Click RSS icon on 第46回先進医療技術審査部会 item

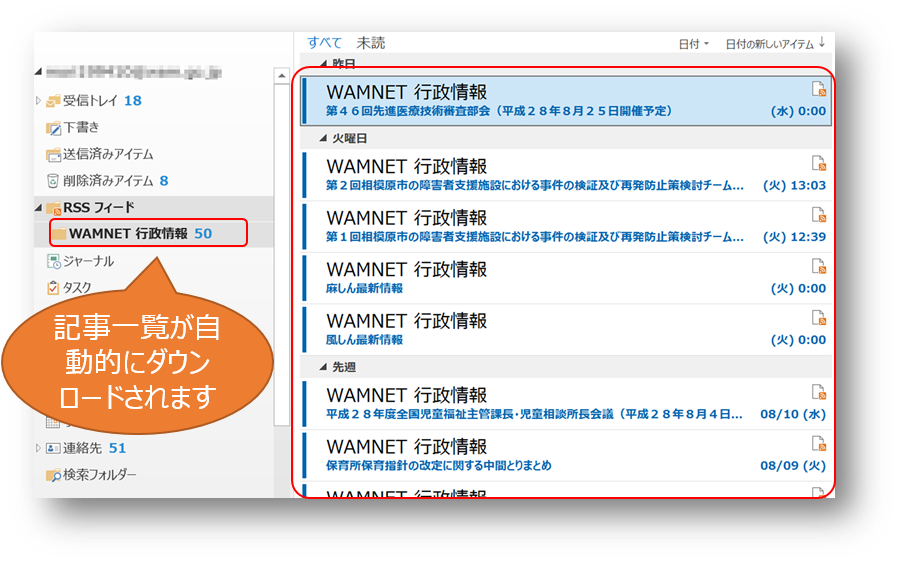(818, 89)
